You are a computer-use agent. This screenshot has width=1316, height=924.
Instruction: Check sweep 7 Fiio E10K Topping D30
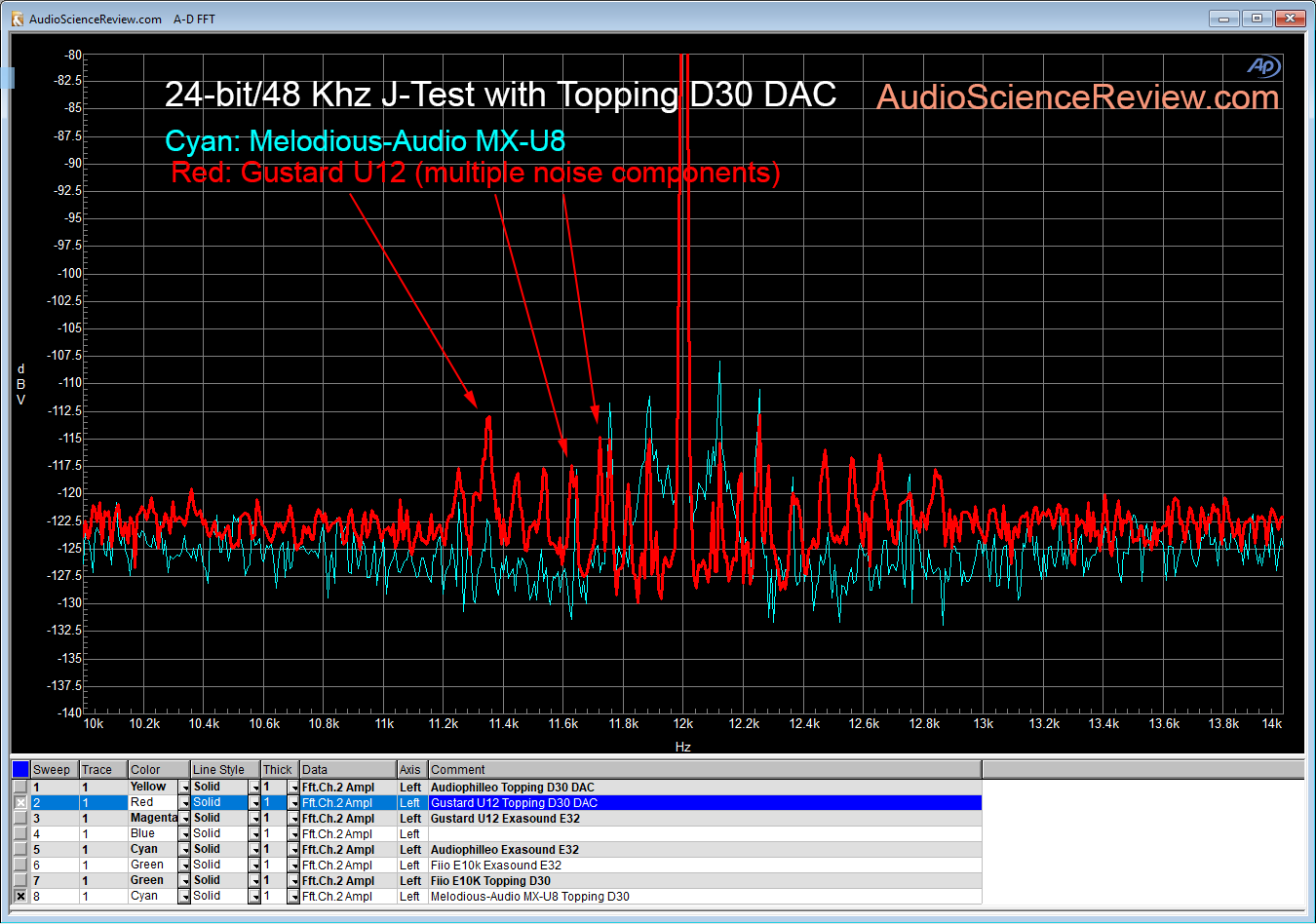point(20,881)
